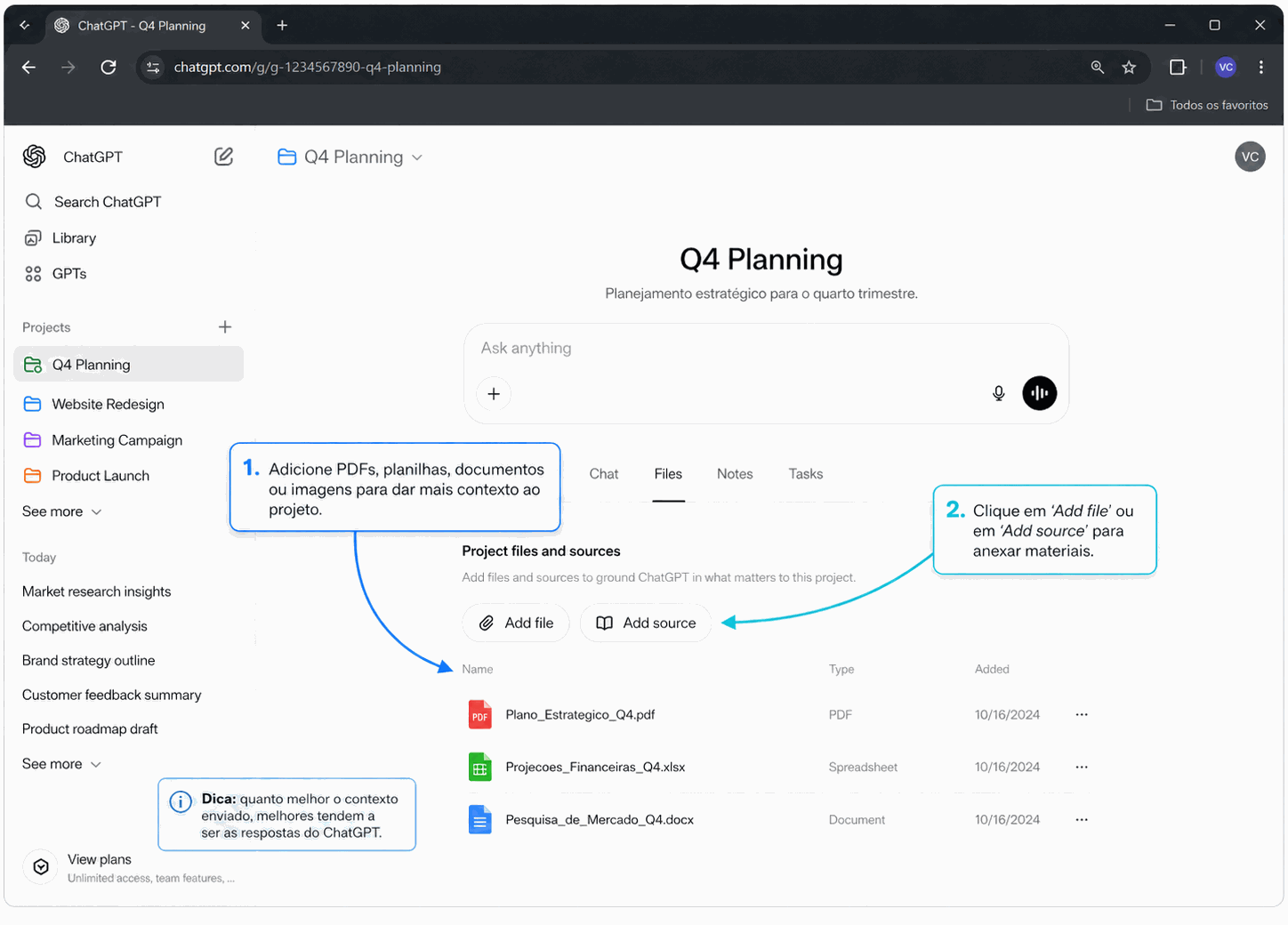The width and height of the screenshot is (1288, 925).
Task: Bookmark this page with the star icon
Action: tap(1129, 68)
